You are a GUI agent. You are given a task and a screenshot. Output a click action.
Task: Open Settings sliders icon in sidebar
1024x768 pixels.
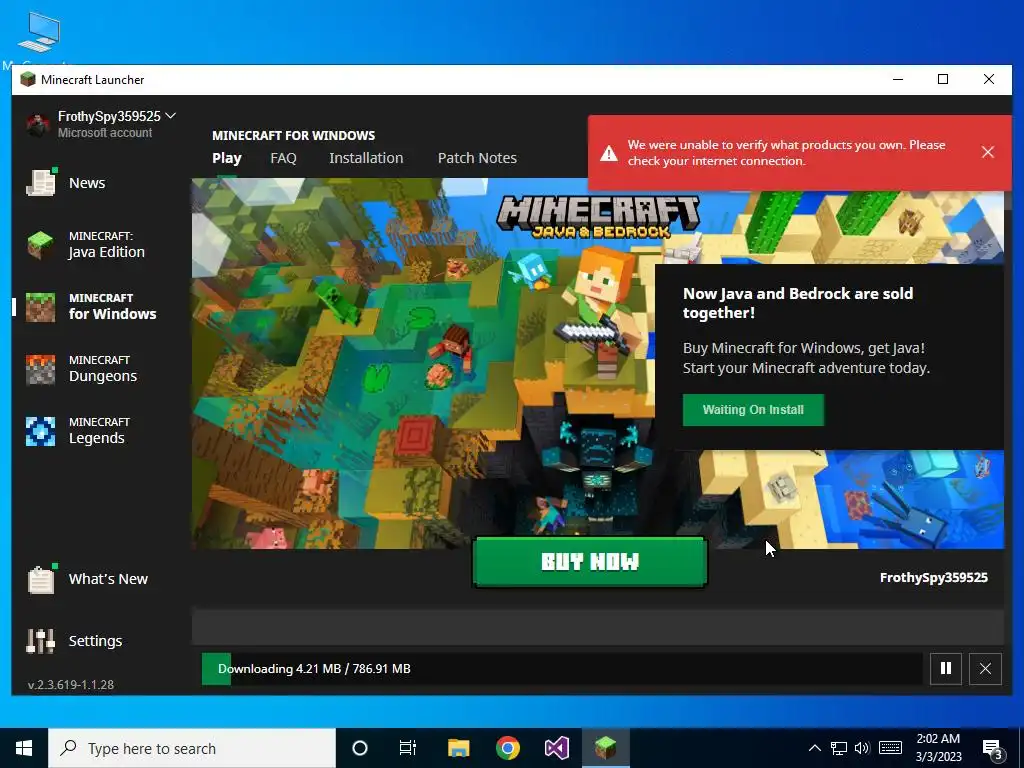tap(40, 641)
